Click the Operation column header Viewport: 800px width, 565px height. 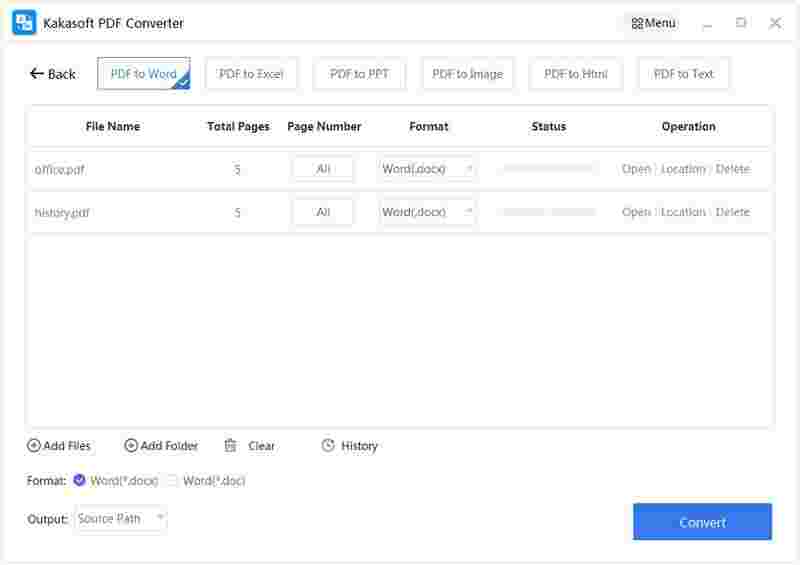pos(689,126)
